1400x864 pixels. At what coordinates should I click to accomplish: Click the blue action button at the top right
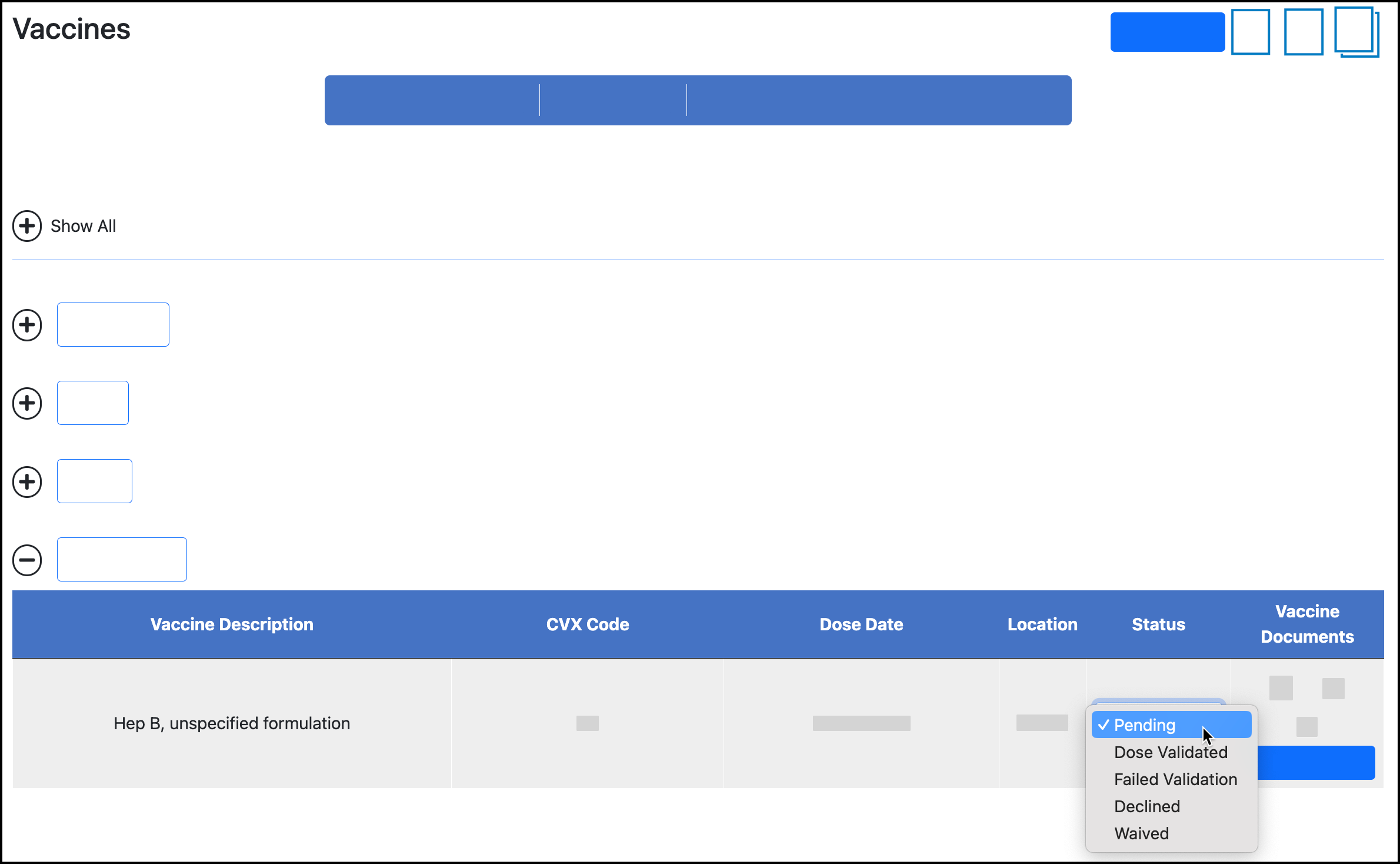1166,32
